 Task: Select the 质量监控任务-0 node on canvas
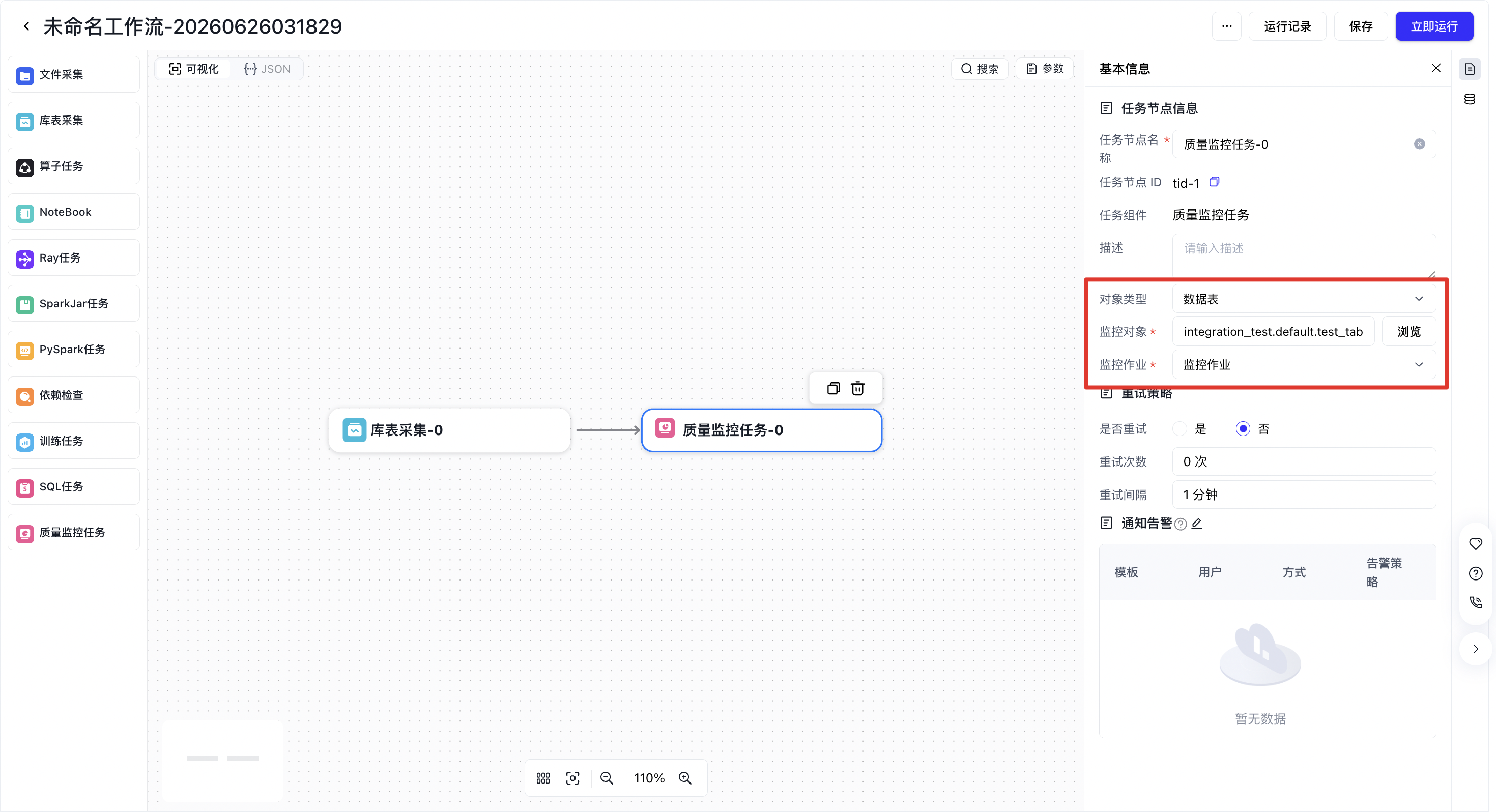761,430
